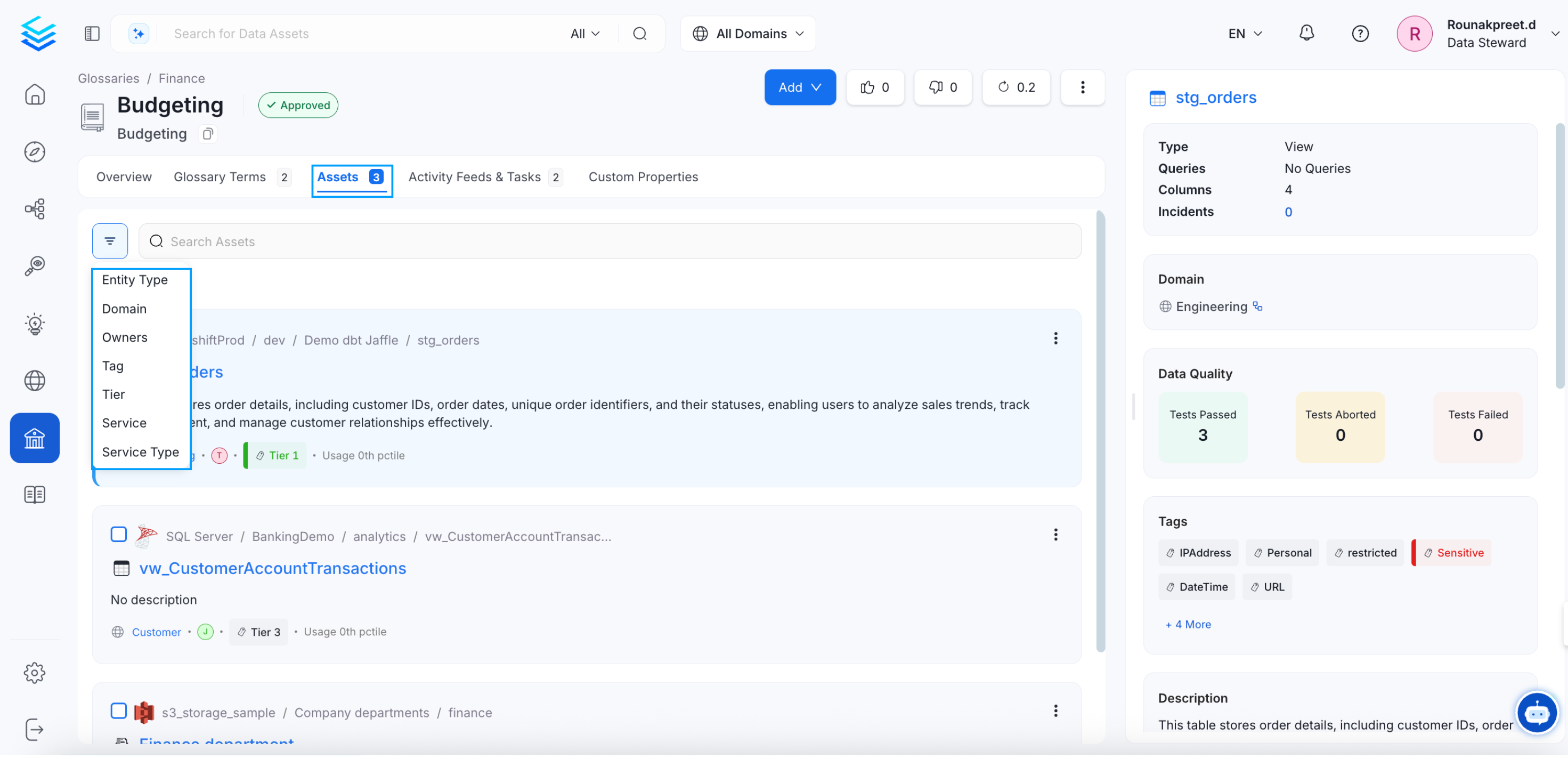This screenshot has width=1568, height=759.
Task: Open the Explore compass icon in sidebar
Action: [x=35, y=152]
